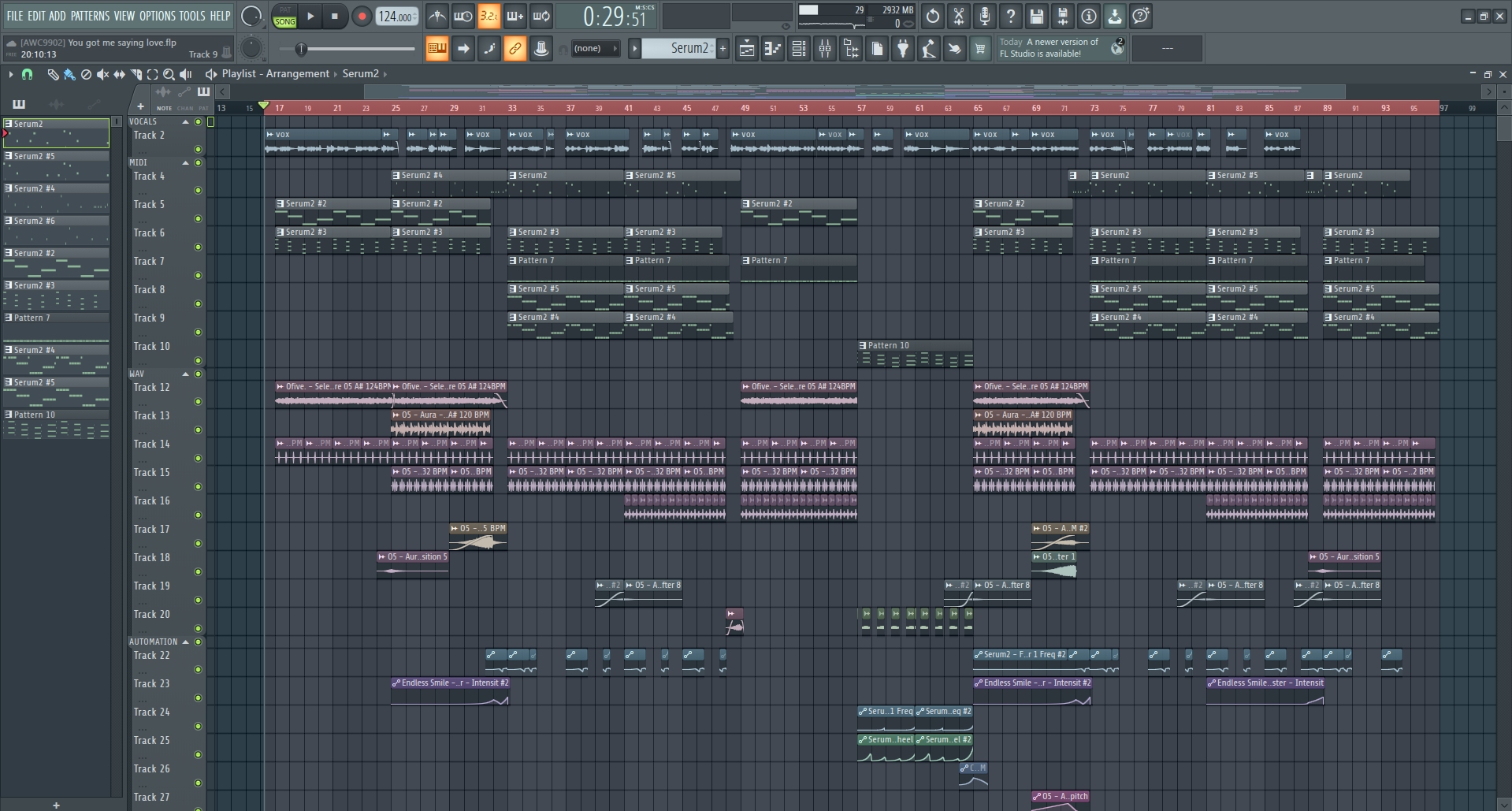Open the Serum2 pattern selector dropdown
This screenshot has width=1512, height=811.
[679, 49]
